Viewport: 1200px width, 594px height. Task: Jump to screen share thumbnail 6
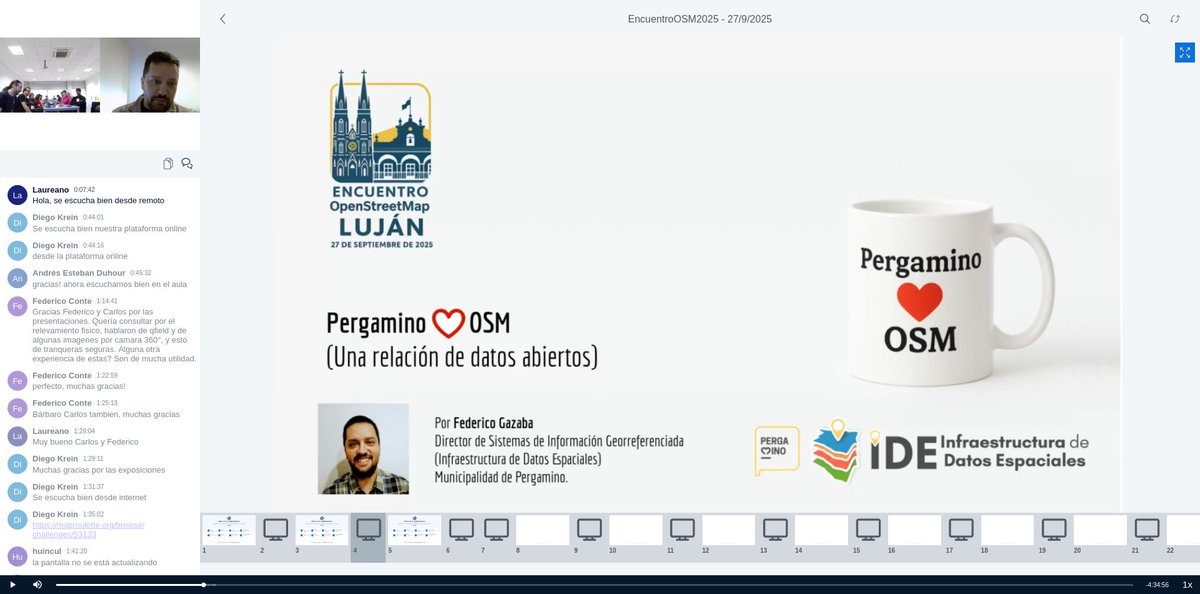(461, 530)
